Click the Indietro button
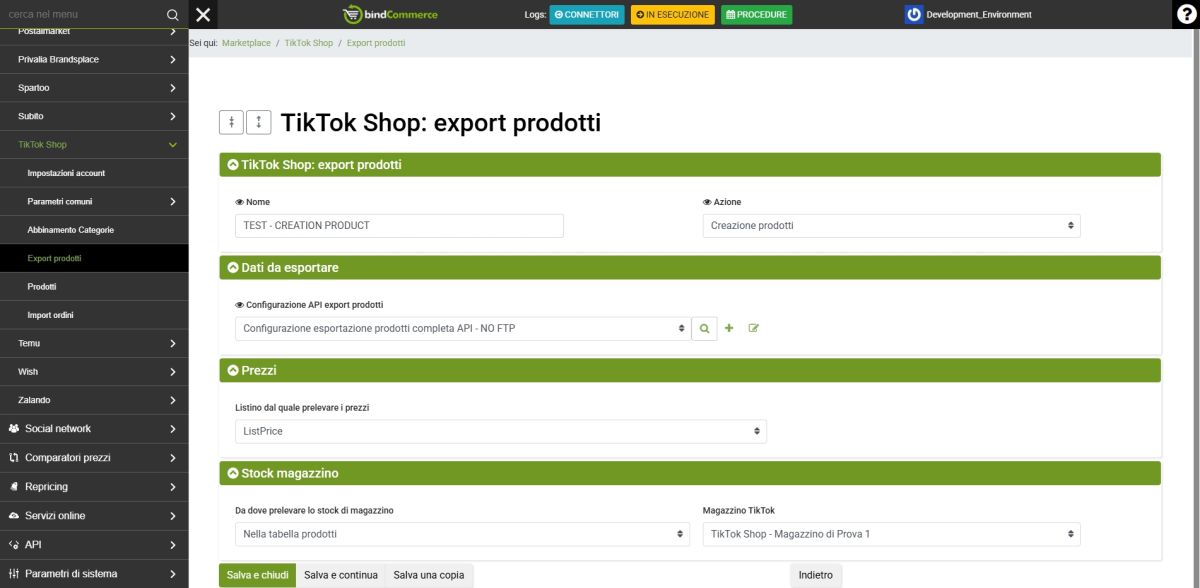This screenshot has height=588, width=1200. point(816,575)
